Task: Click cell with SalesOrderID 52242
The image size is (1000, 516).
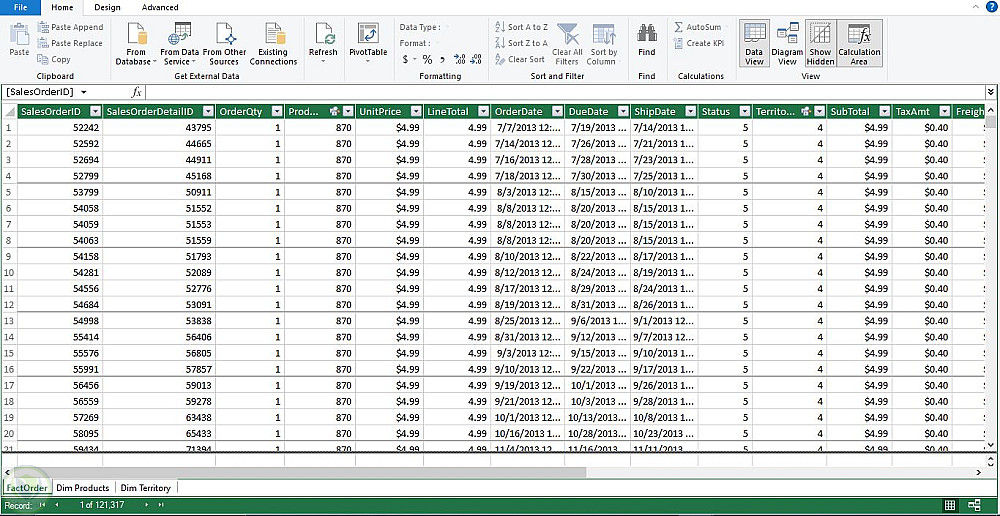Action: pos(59,128)
